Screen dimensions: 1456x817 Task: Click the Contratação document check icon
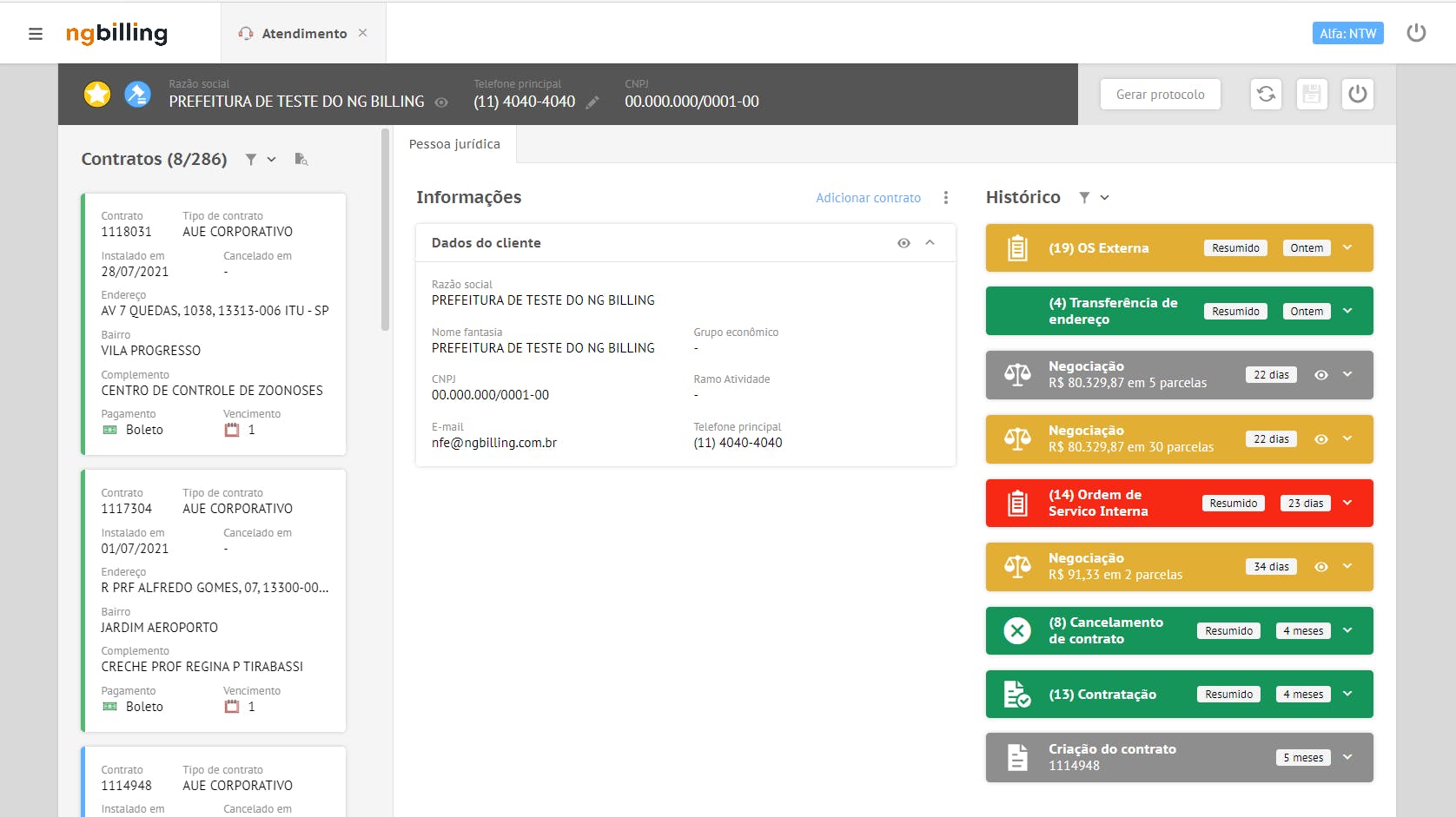pos(1017,695)
